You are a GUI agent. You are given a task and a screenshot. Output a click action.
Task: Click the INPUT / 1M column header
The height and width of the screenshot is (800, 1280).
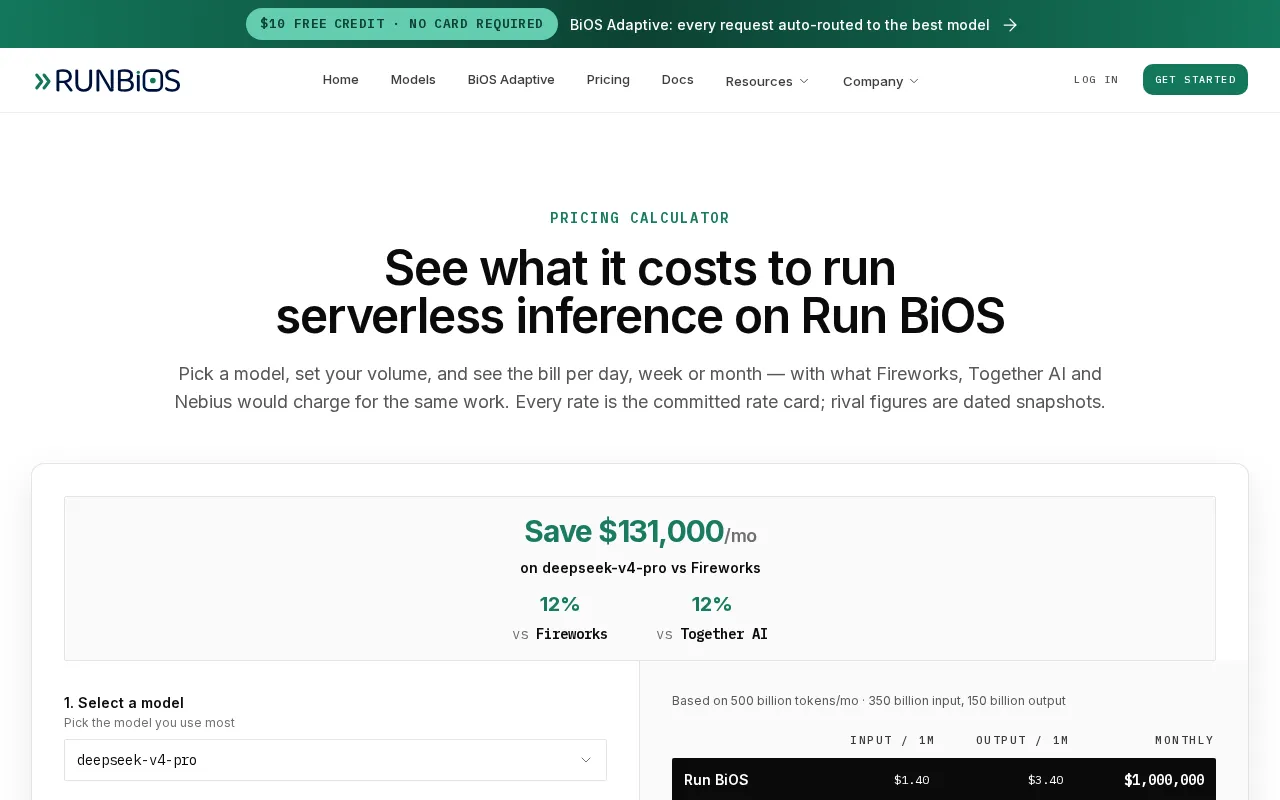892,740
